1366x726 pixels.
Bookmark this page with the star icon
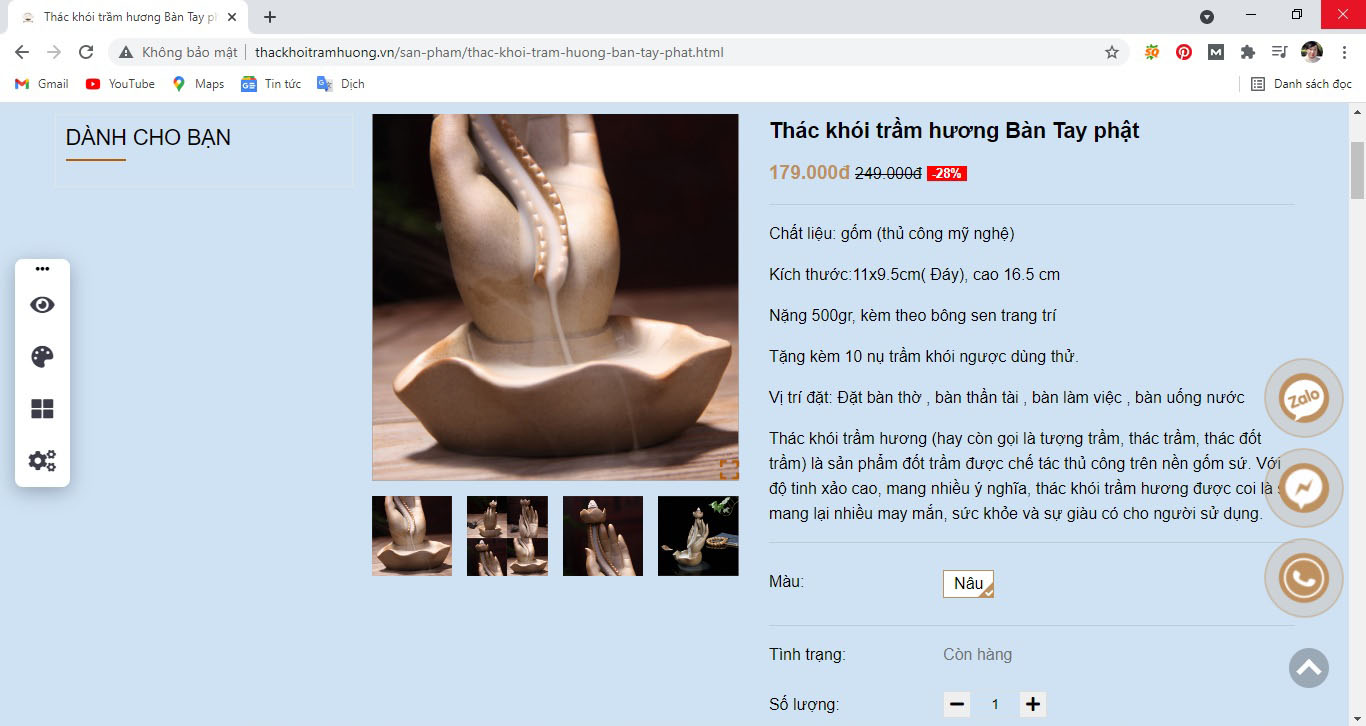[1112, 52]
